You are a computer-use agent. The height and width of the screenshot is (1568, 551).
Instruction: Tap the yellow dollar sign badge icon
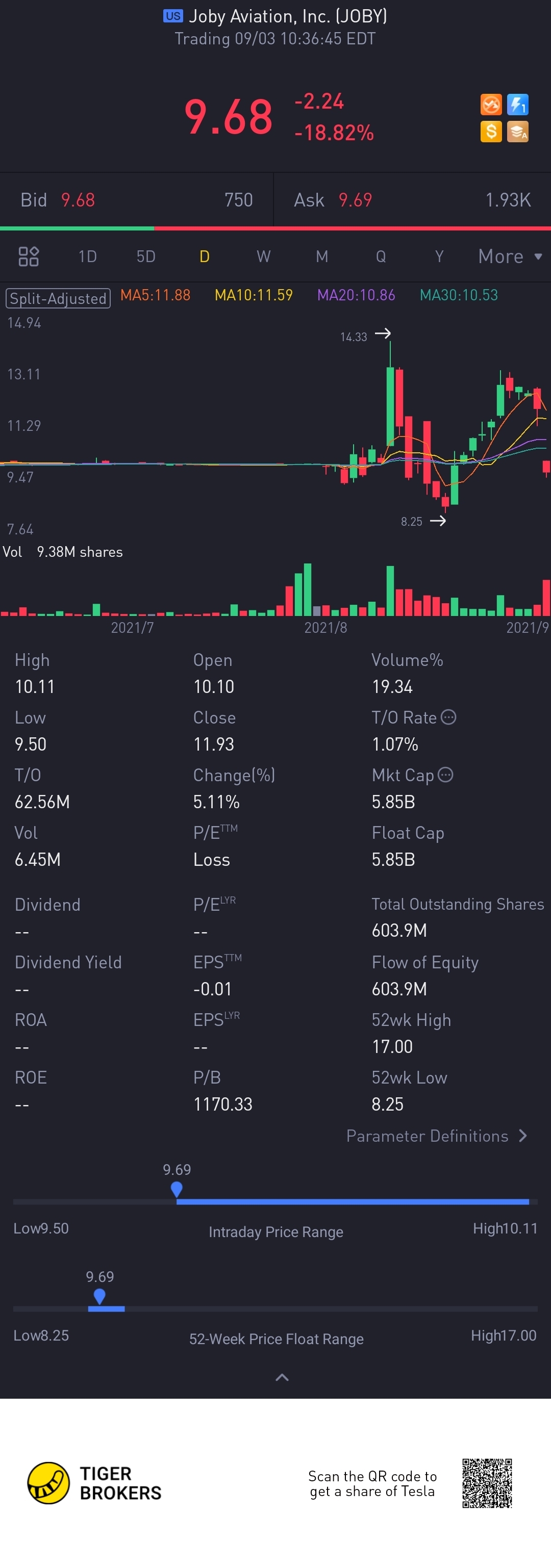(491, 132)
